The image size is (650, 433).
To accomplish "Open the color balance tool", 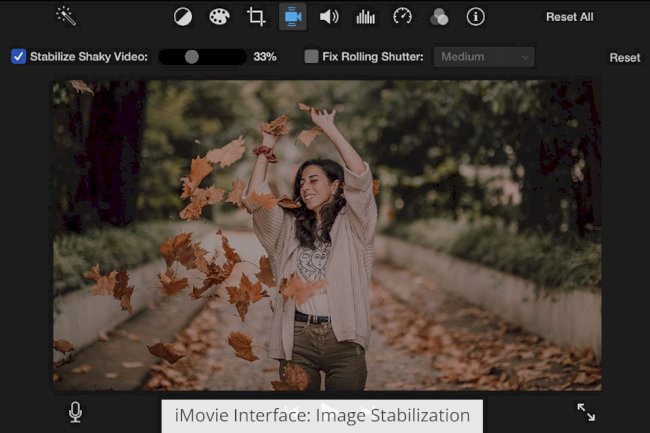I will tap(183, 17).
